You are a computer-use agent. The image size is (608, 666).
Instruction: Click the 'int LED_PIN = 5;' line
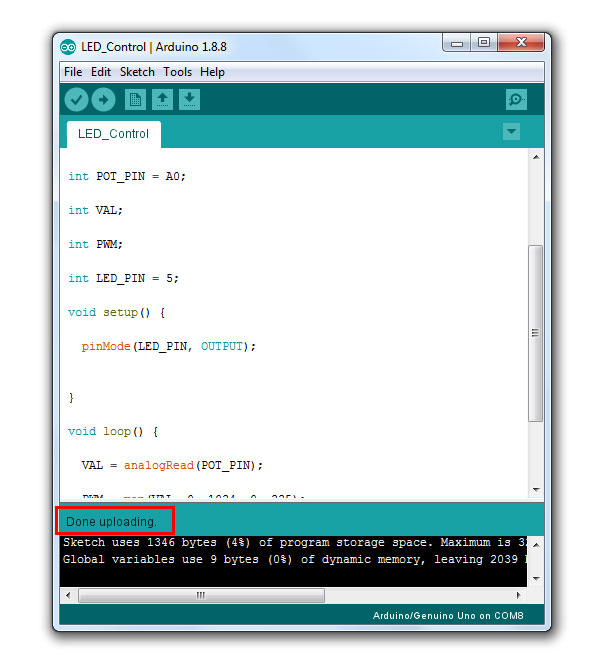click(124, 278)
